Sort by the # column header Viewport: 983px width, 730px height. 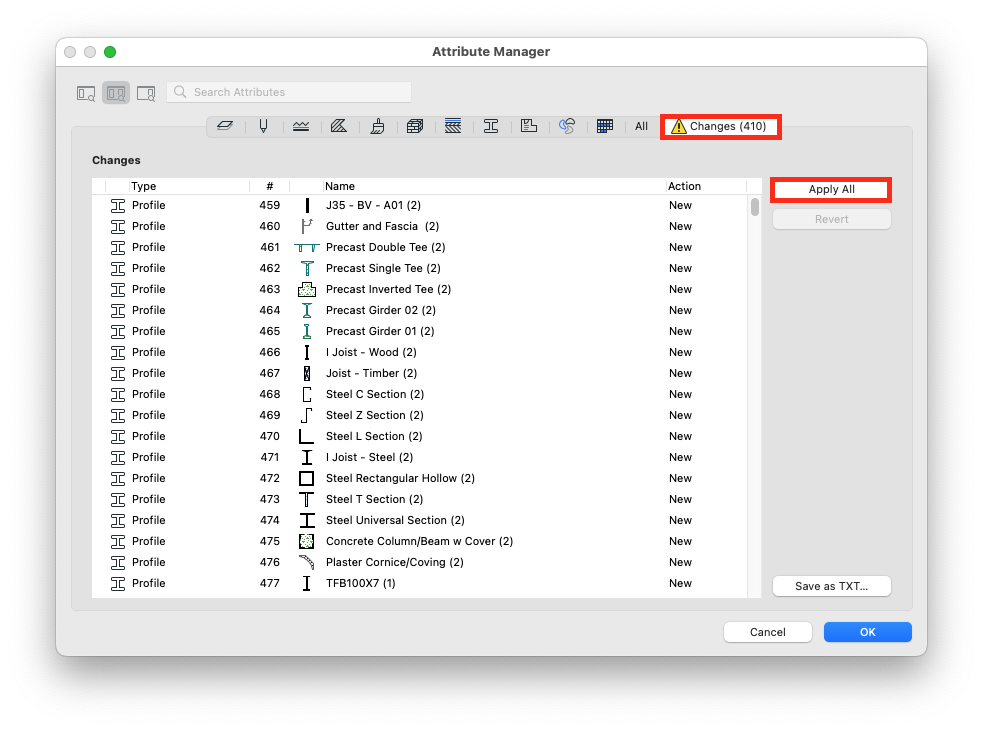(270, 186)
